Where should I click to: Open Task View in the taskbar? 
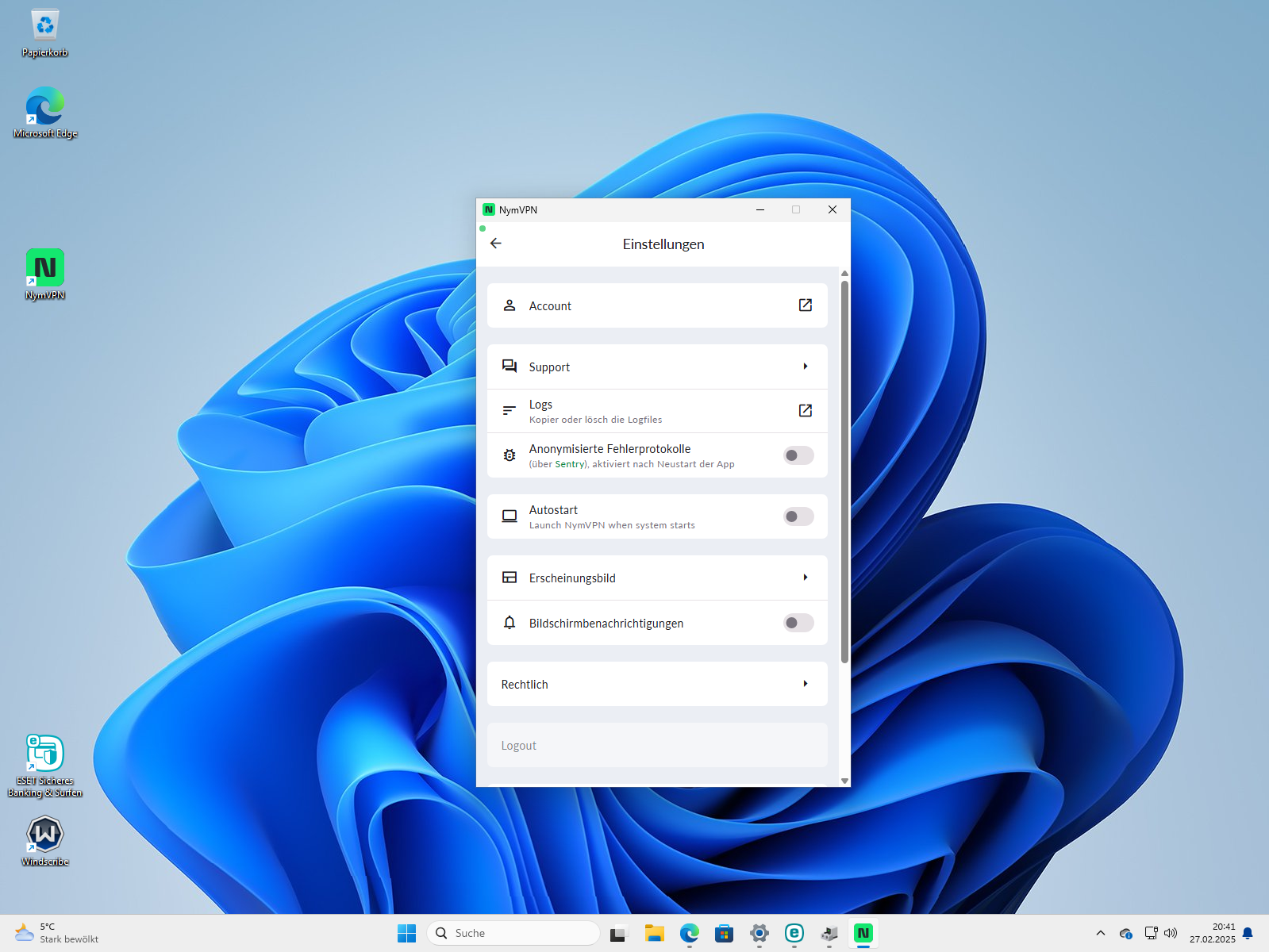(618, 933)
